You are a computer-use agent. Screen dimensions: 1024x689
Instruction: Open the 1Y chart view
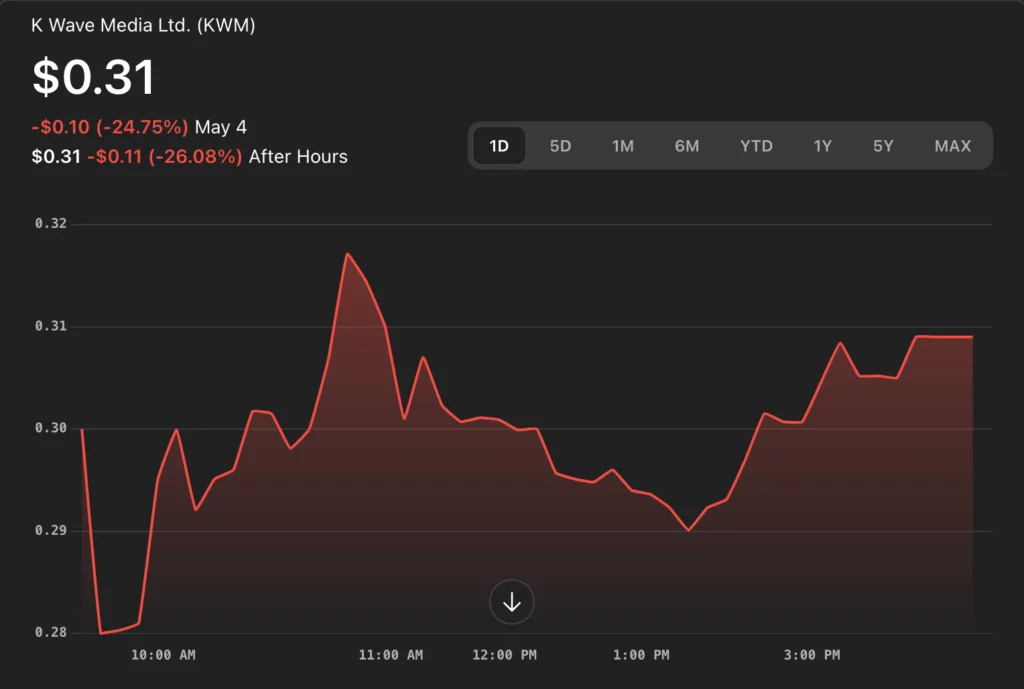pyautogui.click(x=822, y=146)
